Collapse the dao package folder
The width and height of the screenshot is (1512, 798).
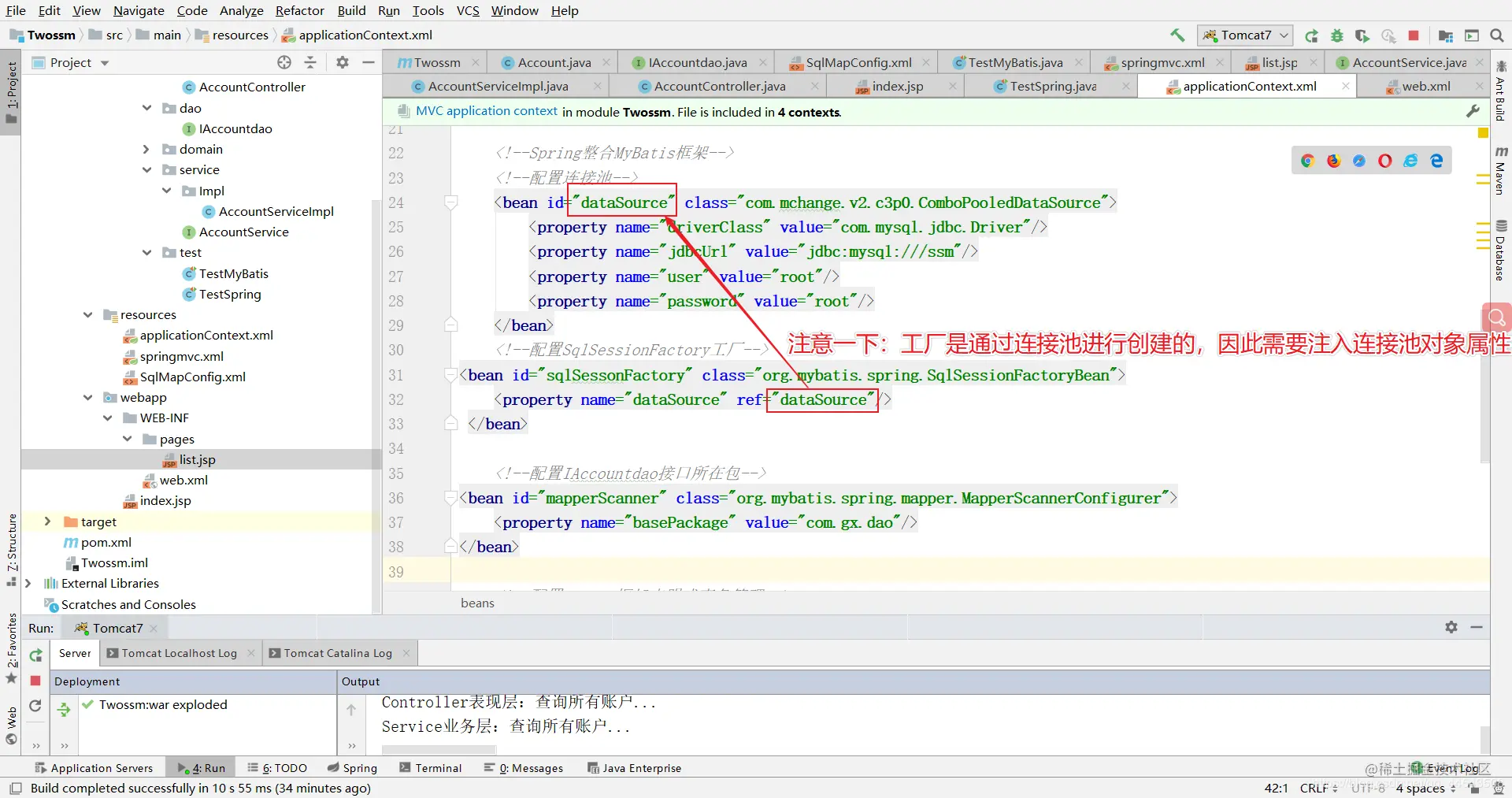146,108
